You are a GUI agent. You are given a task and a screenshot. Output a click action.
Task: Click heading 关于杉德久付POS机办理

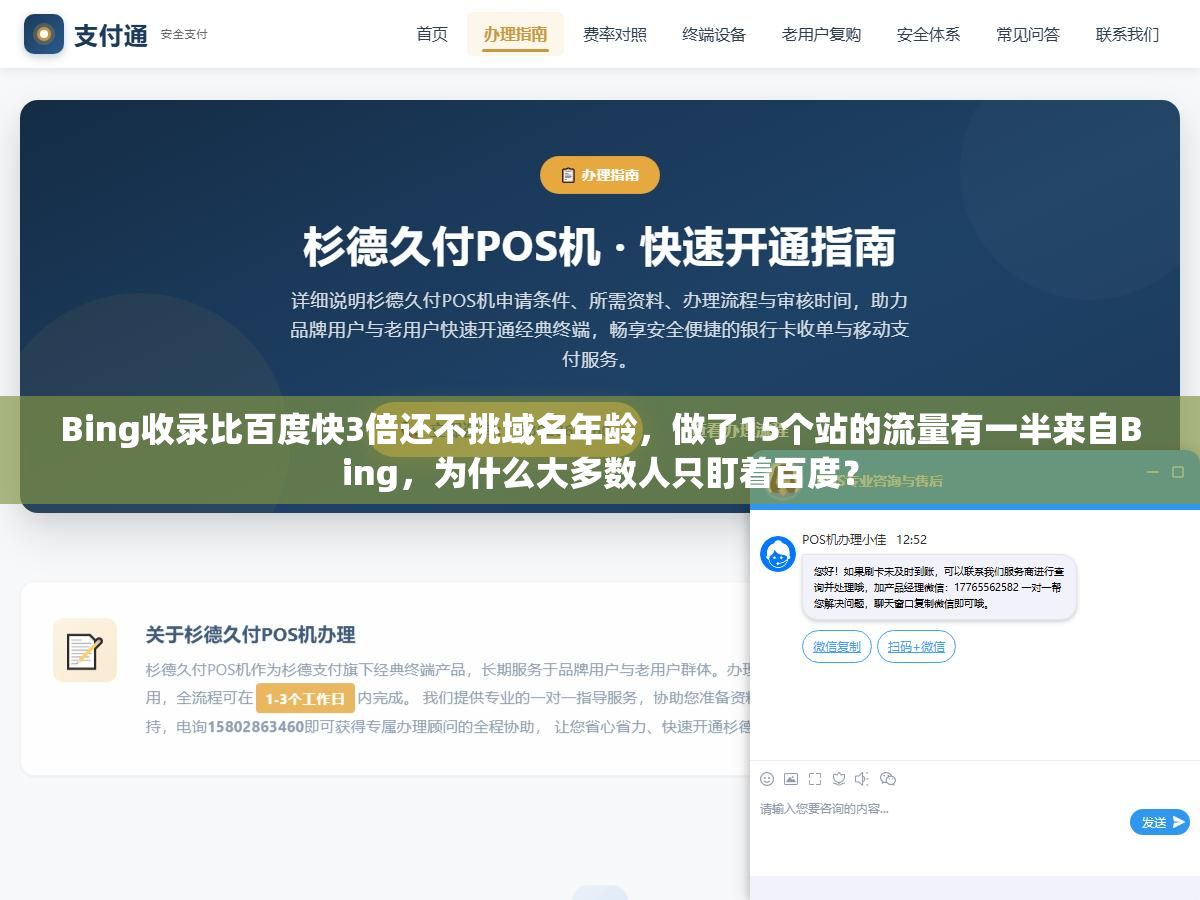pos(250,634)
